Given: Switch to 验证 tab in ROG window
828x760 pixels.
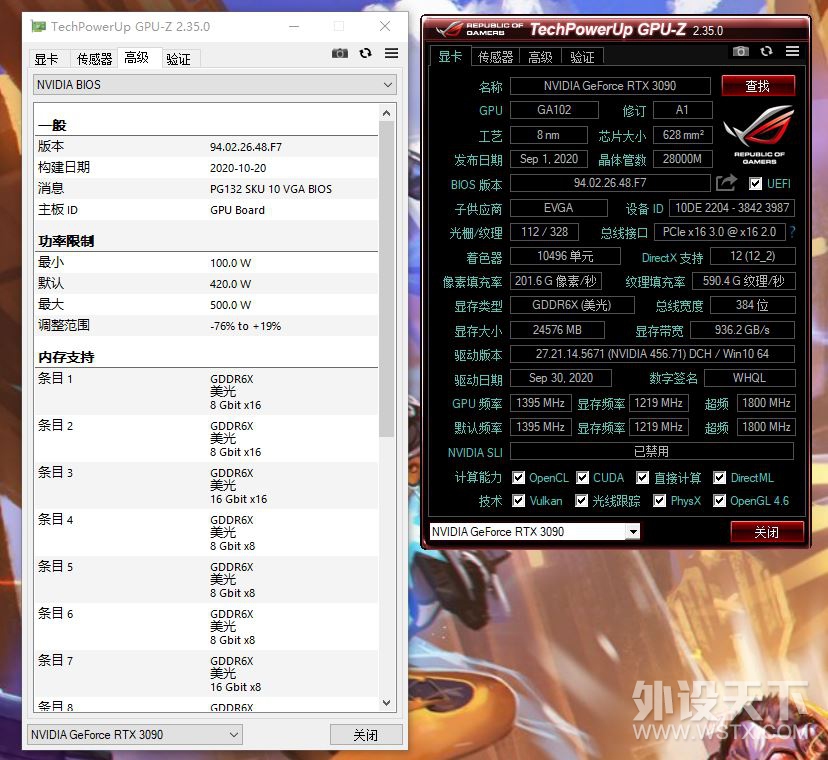Looking at the screenshot, I should [x=582, y=57].
